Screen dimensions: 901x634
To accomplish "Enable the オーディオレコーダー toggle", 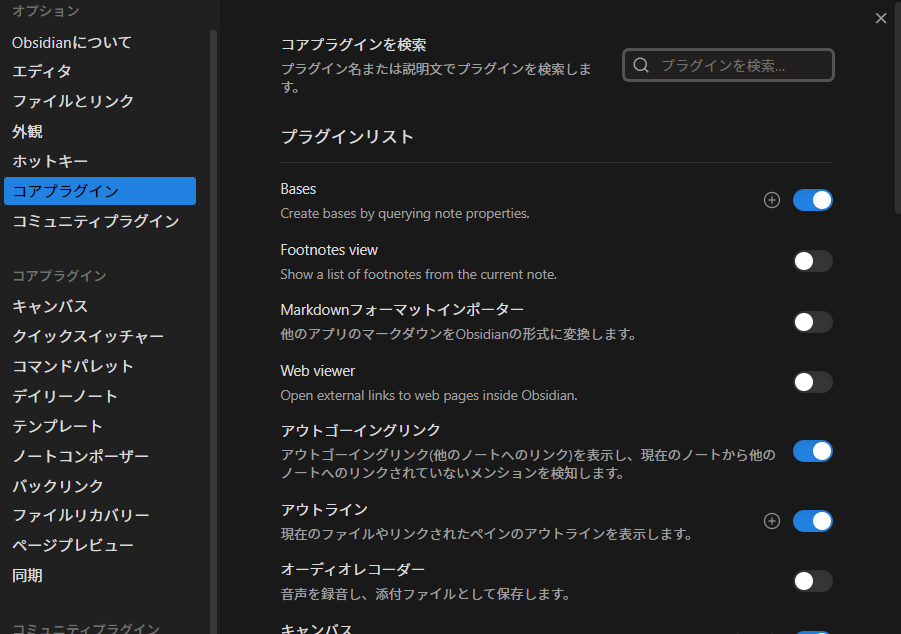I will click(x=812, y=581).
